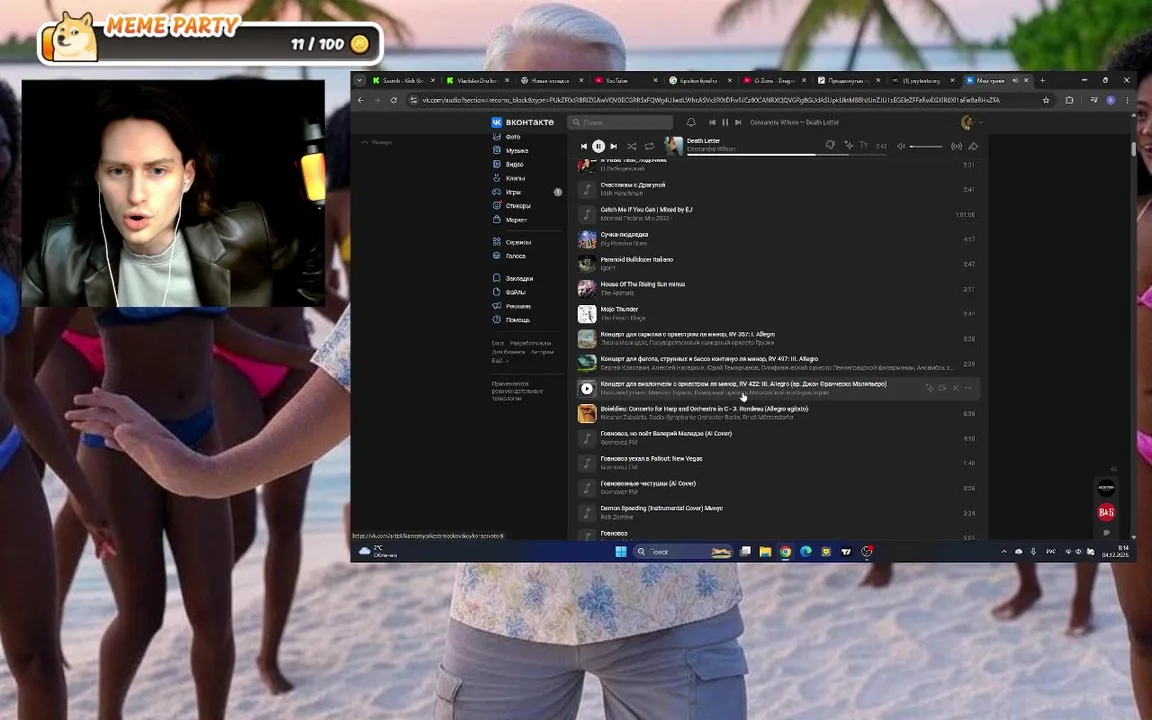The image size is (1152, 720).
Task: Reload the page in Chrome
Action: [x=394, y=100]
